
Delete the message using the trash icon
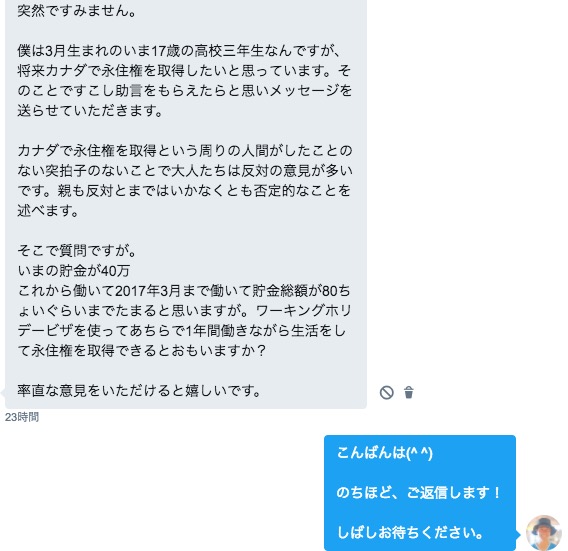[409, 392]
